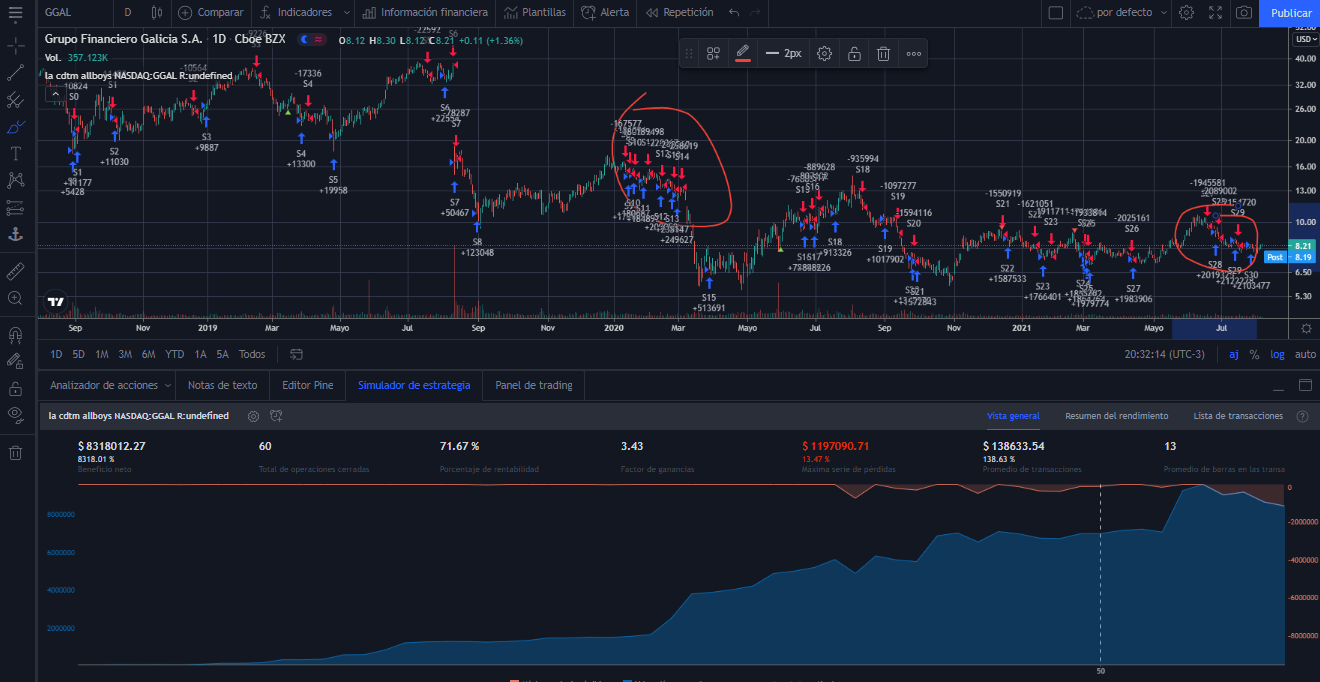
Task: Open Plantillas indicator templates
Action: coord(535,12)
